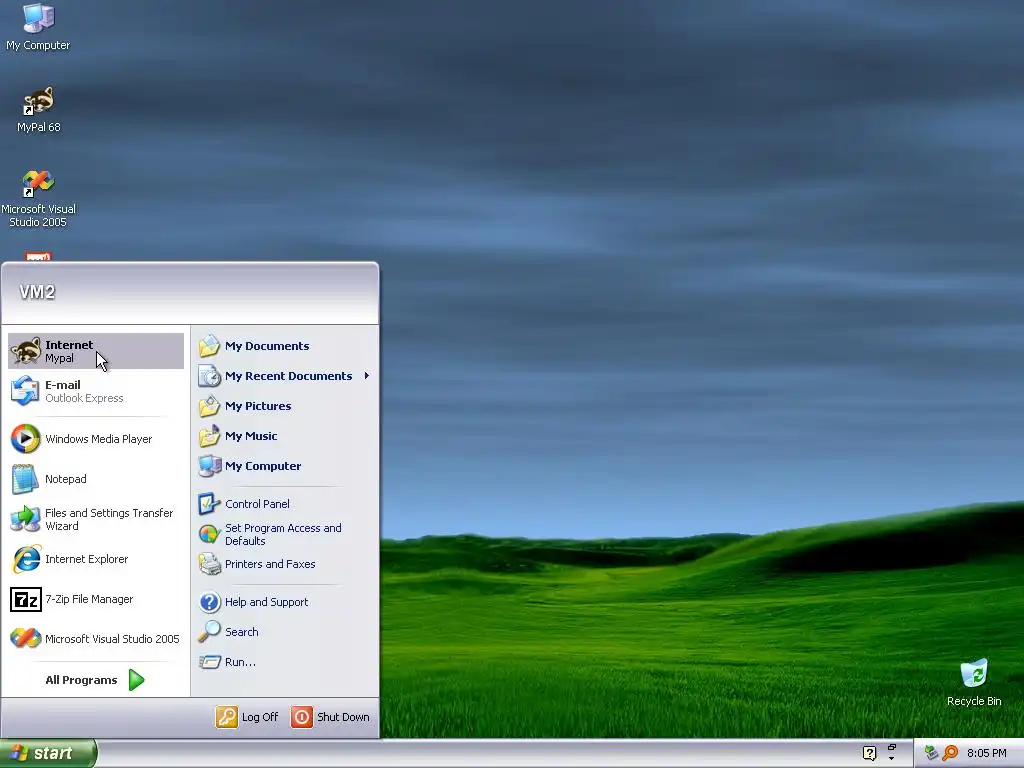
Task: Open the My Computer desktop icon
Action: pyautogui.click(x=38, y=27)
